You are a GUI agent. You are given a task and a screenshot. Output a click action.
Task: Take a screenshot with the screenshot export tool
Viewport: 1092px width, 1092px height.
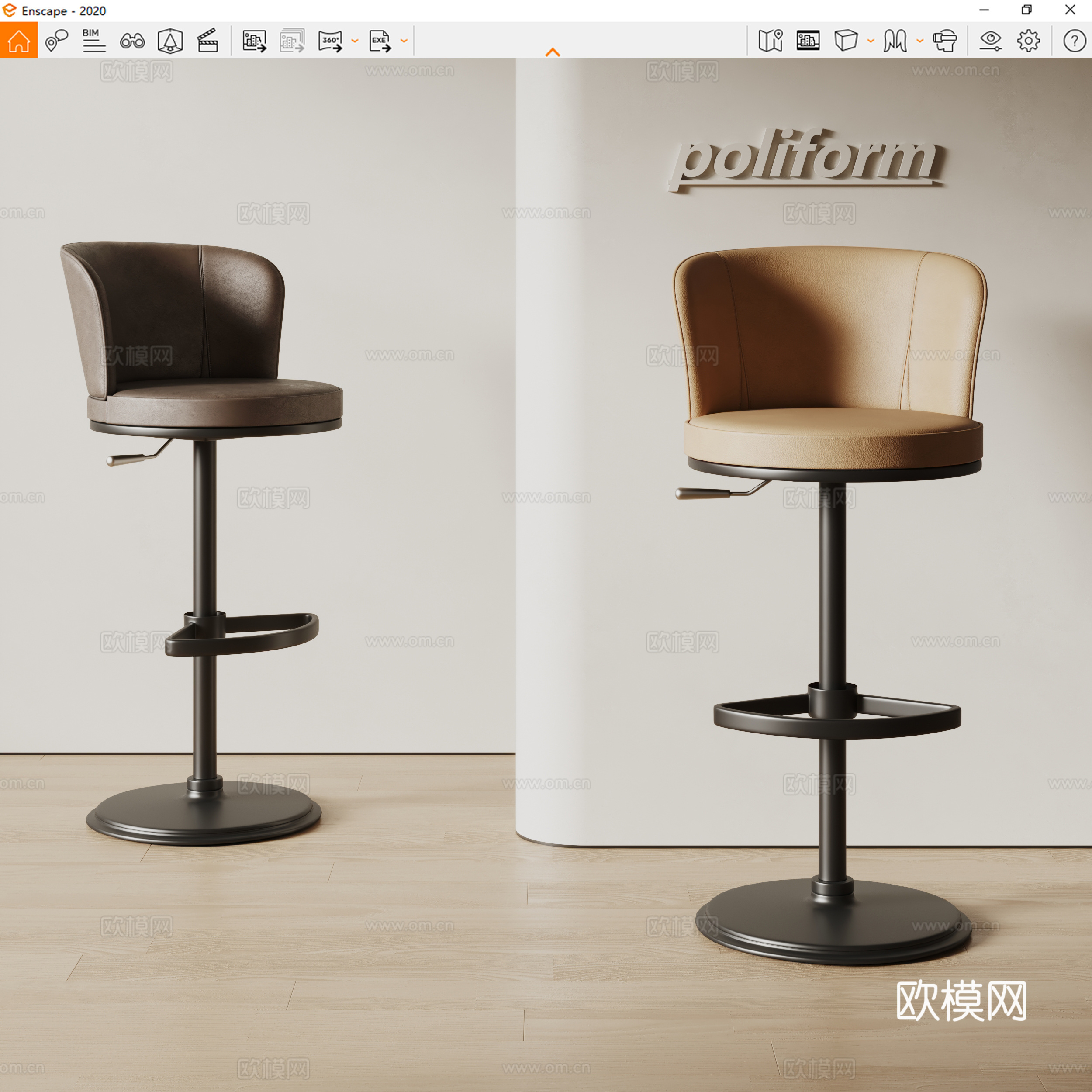(255, 41)
